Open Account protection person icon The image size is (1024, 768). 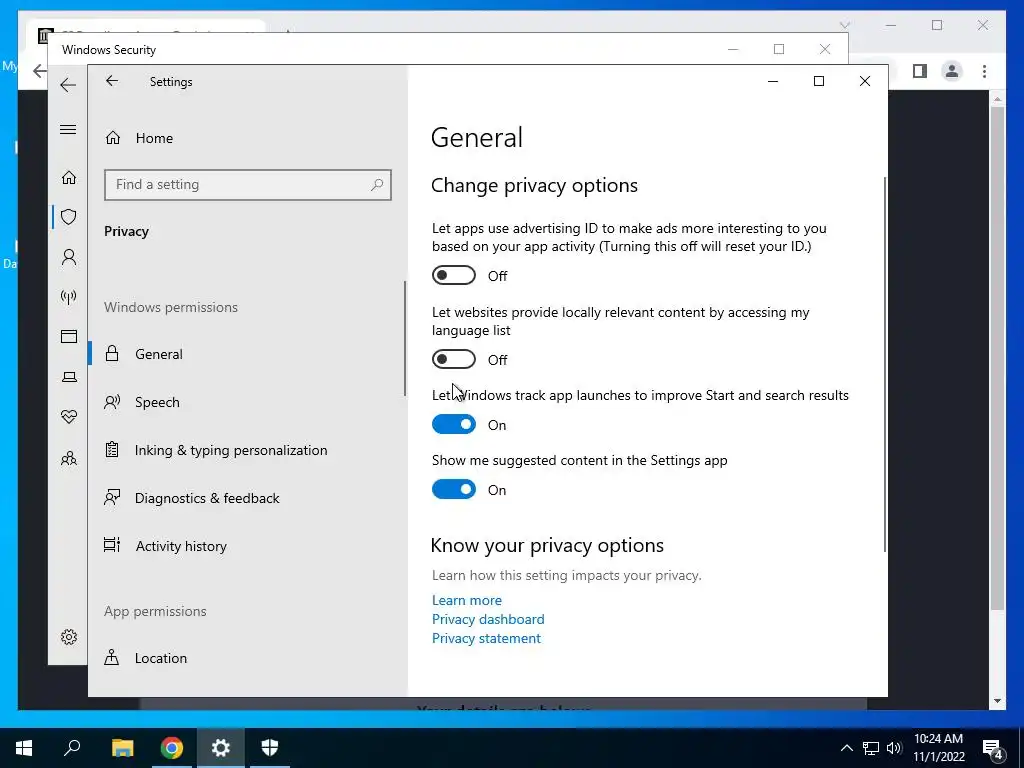point(69,257)
